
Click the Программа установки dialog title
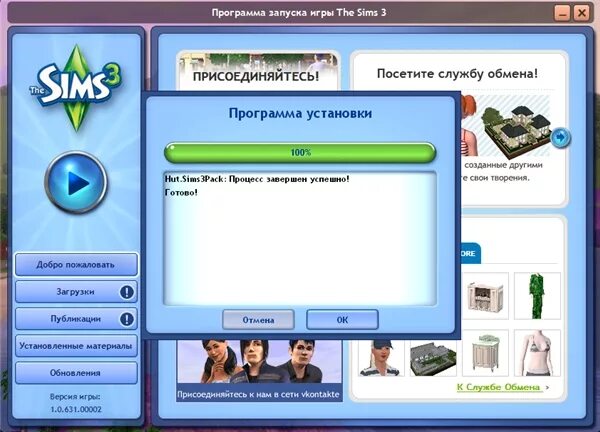300,114
